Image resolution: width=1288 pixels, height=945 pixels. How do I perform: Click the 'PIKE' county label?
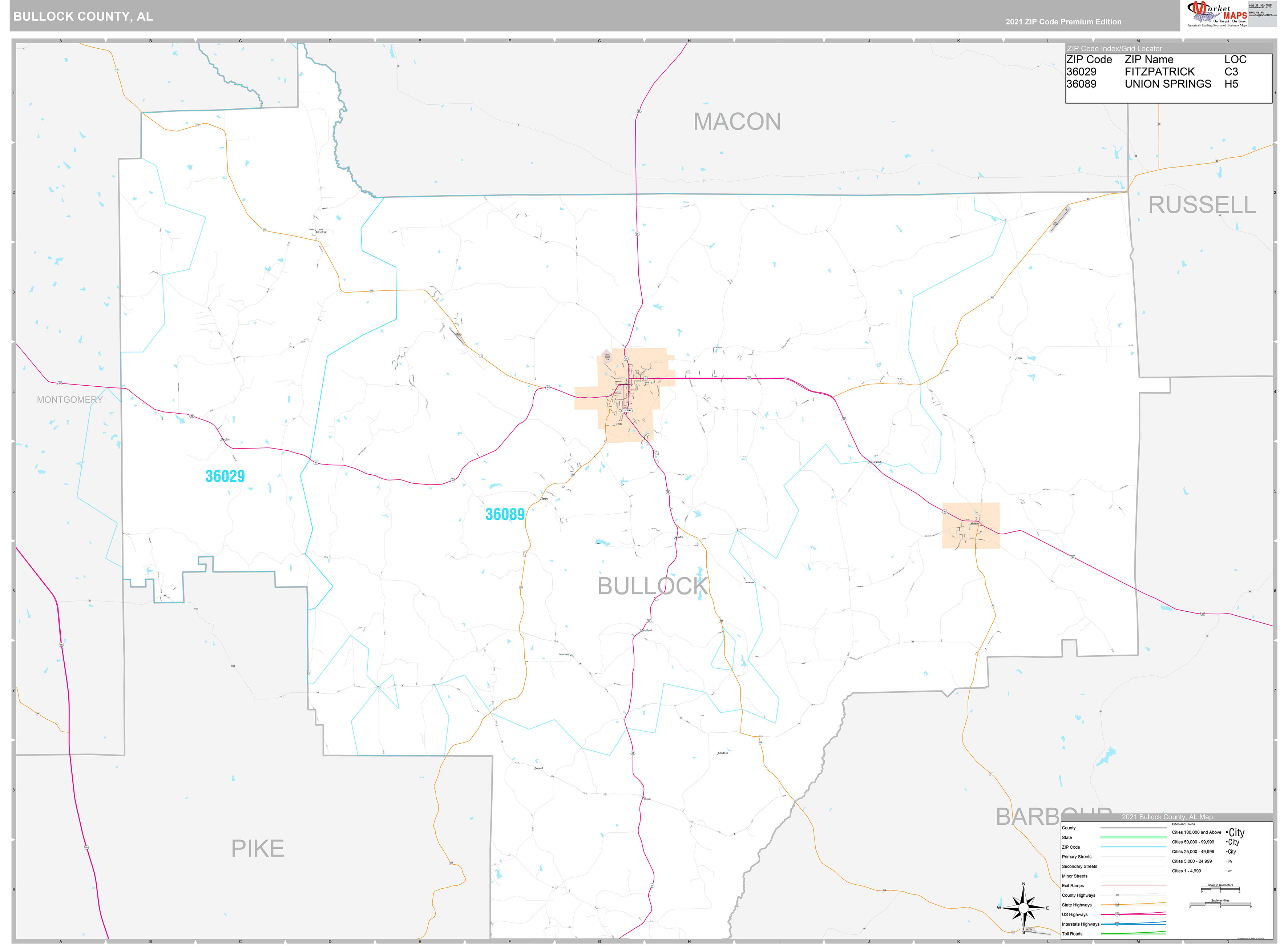pyautogui.click(x=257, y=848)
